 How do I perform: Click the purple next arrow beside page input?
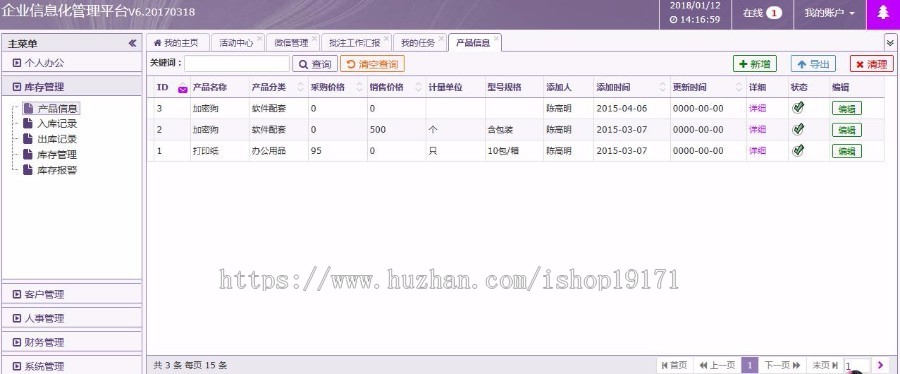[x=880, y=365]
